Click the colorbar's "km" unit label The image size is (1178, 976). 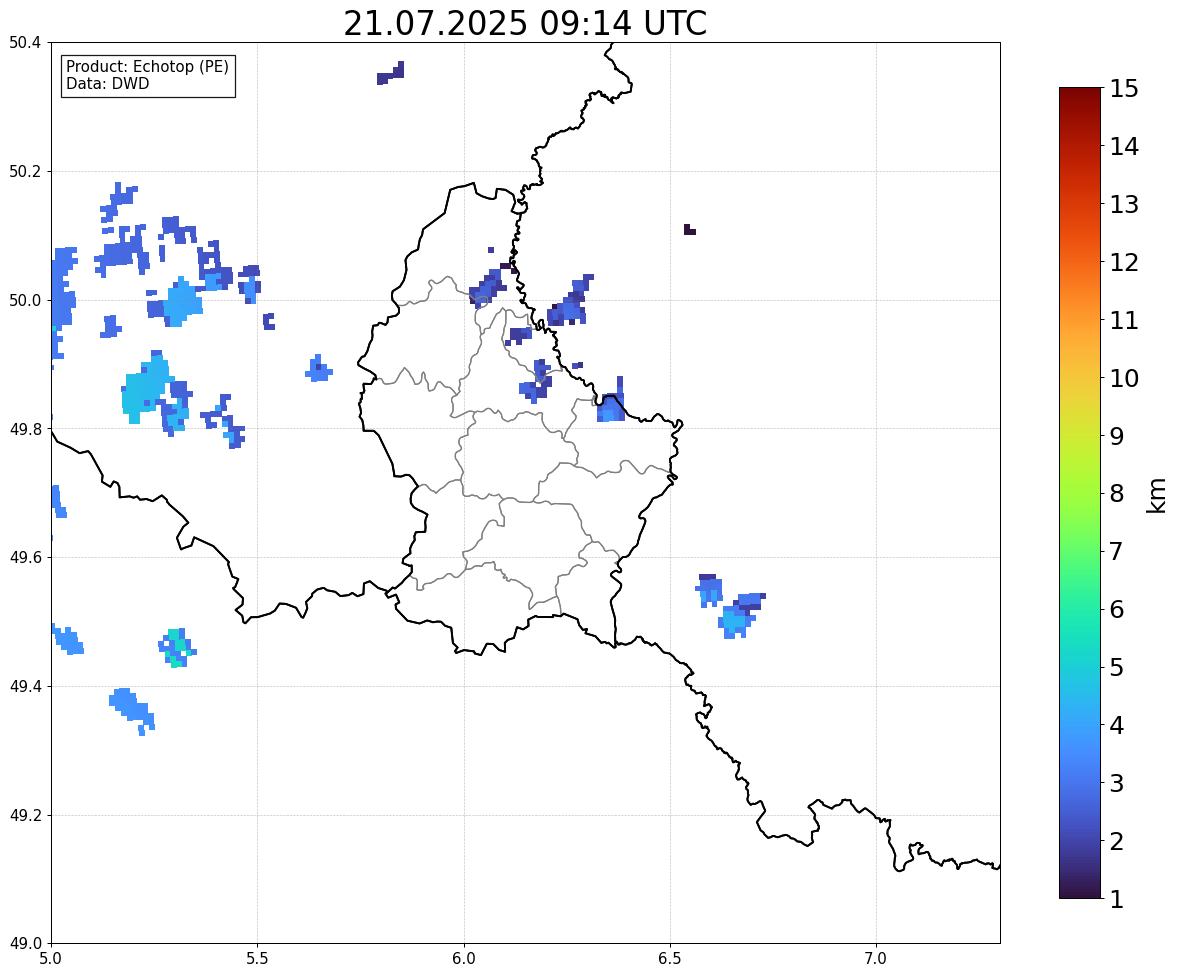1156,495
